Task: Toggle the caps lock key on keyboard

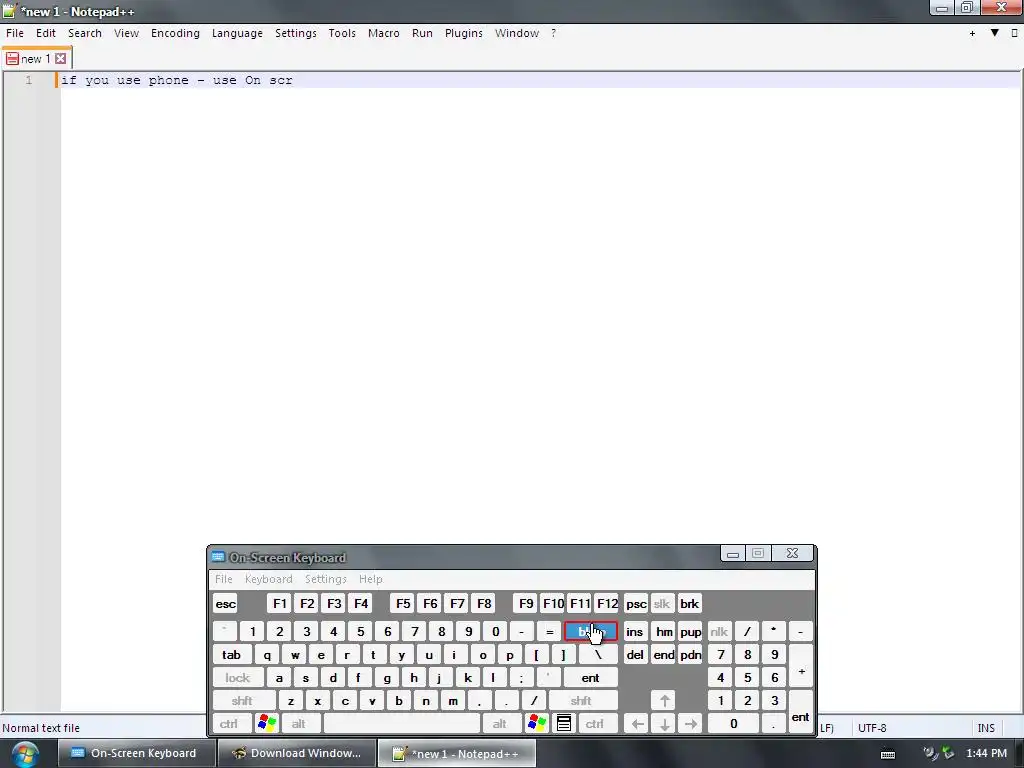Action: [x=238, y=678]
